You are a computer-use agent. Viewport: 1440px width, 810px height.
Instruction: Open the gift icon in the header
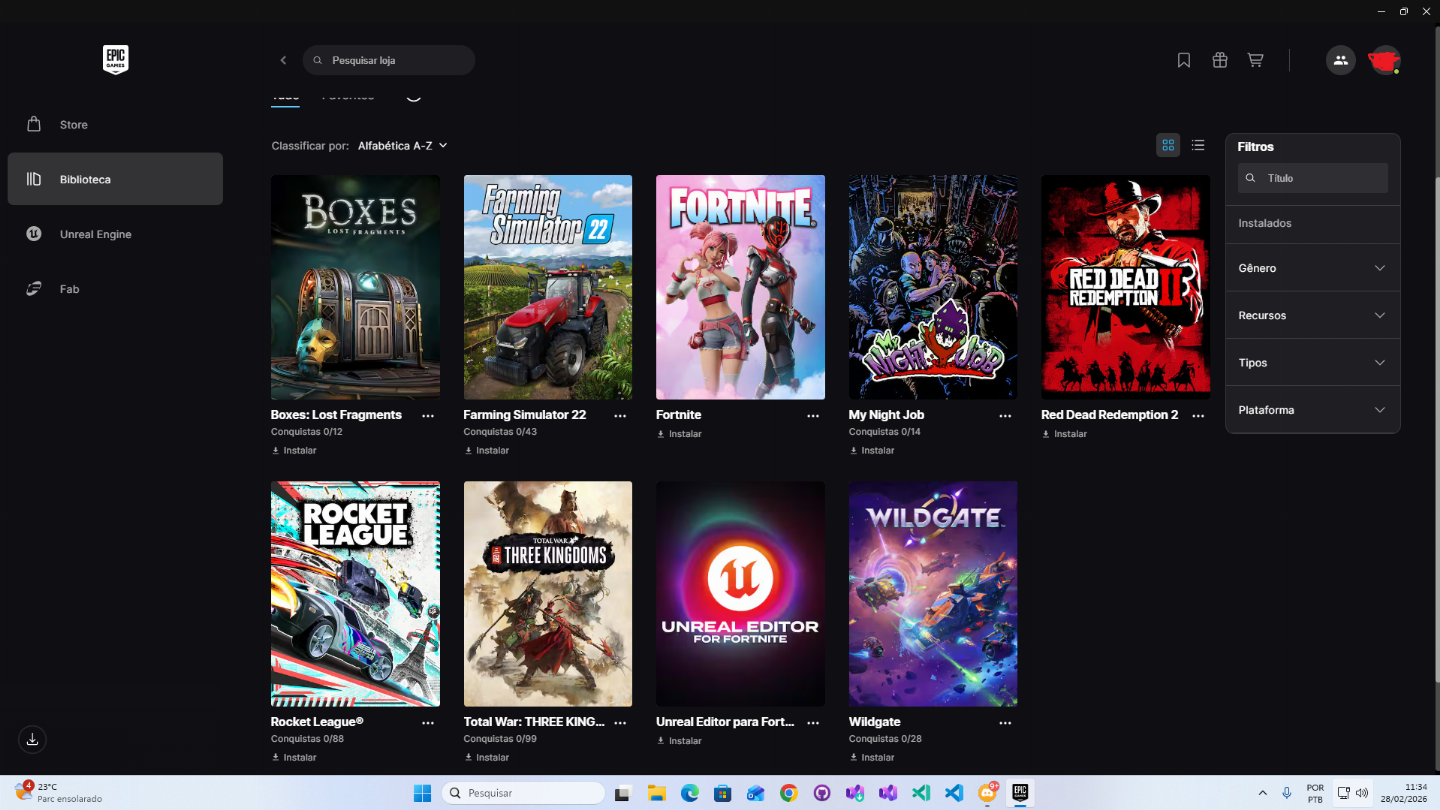click(x=1220, y=60)
